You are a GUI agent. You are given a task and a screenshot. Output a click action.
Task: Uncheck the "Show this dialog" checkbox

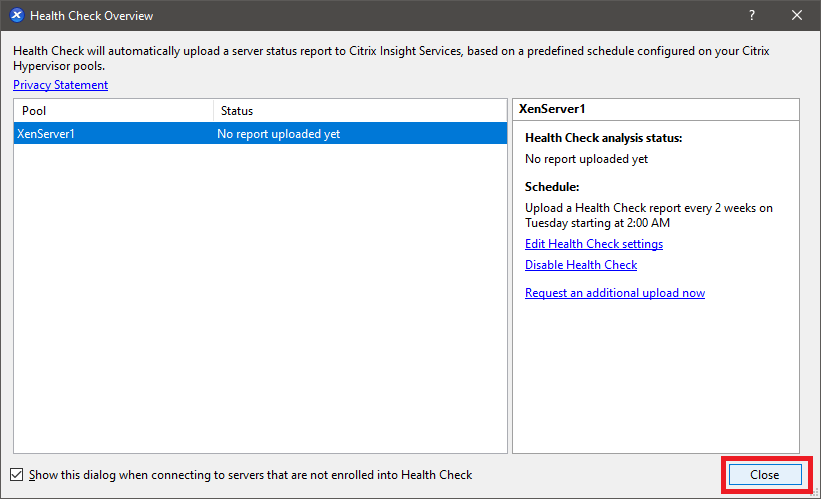pyautogui.click(x=17, y=475)
